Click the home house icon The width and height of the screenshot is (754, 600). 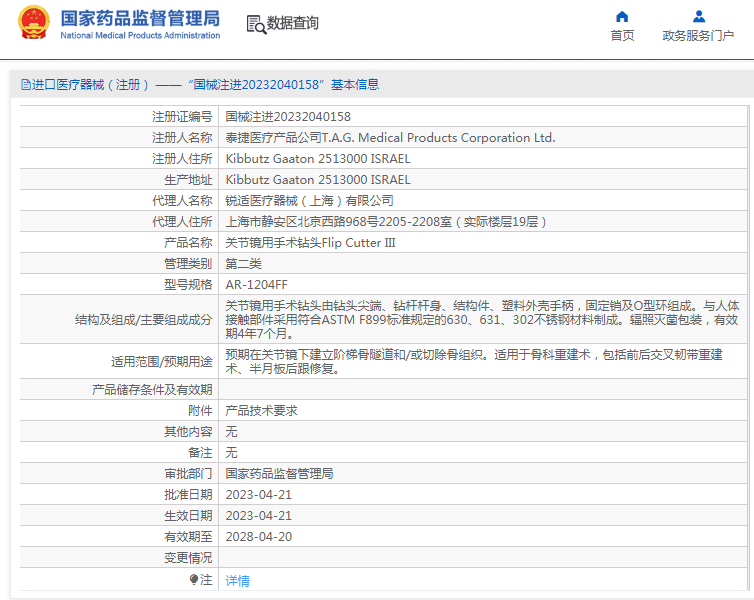622,17
